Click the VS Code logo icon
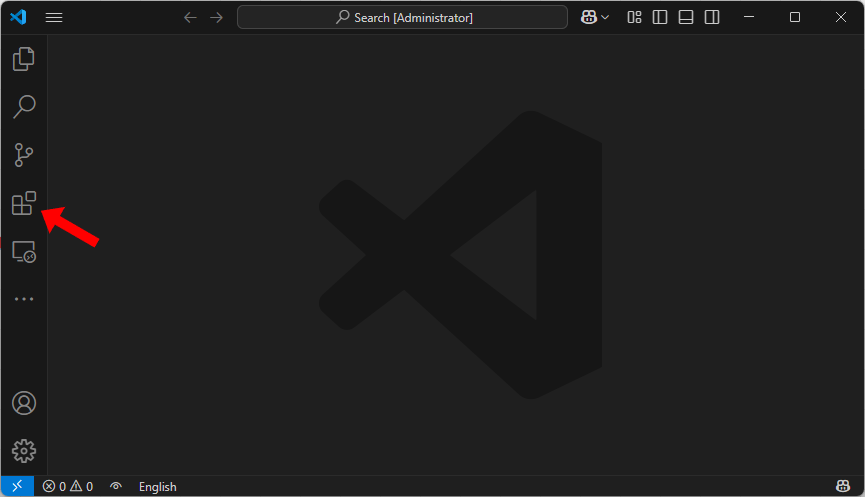The height and width of the screenshot is (497, 865). 18,17
